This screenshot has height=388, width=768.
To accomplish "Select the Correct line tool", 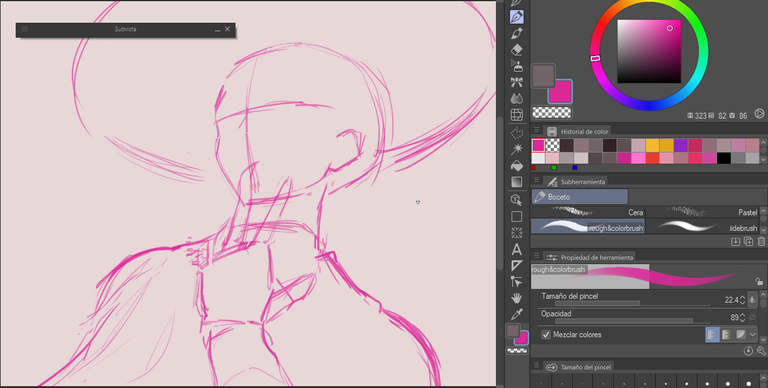I will [516, 282].
